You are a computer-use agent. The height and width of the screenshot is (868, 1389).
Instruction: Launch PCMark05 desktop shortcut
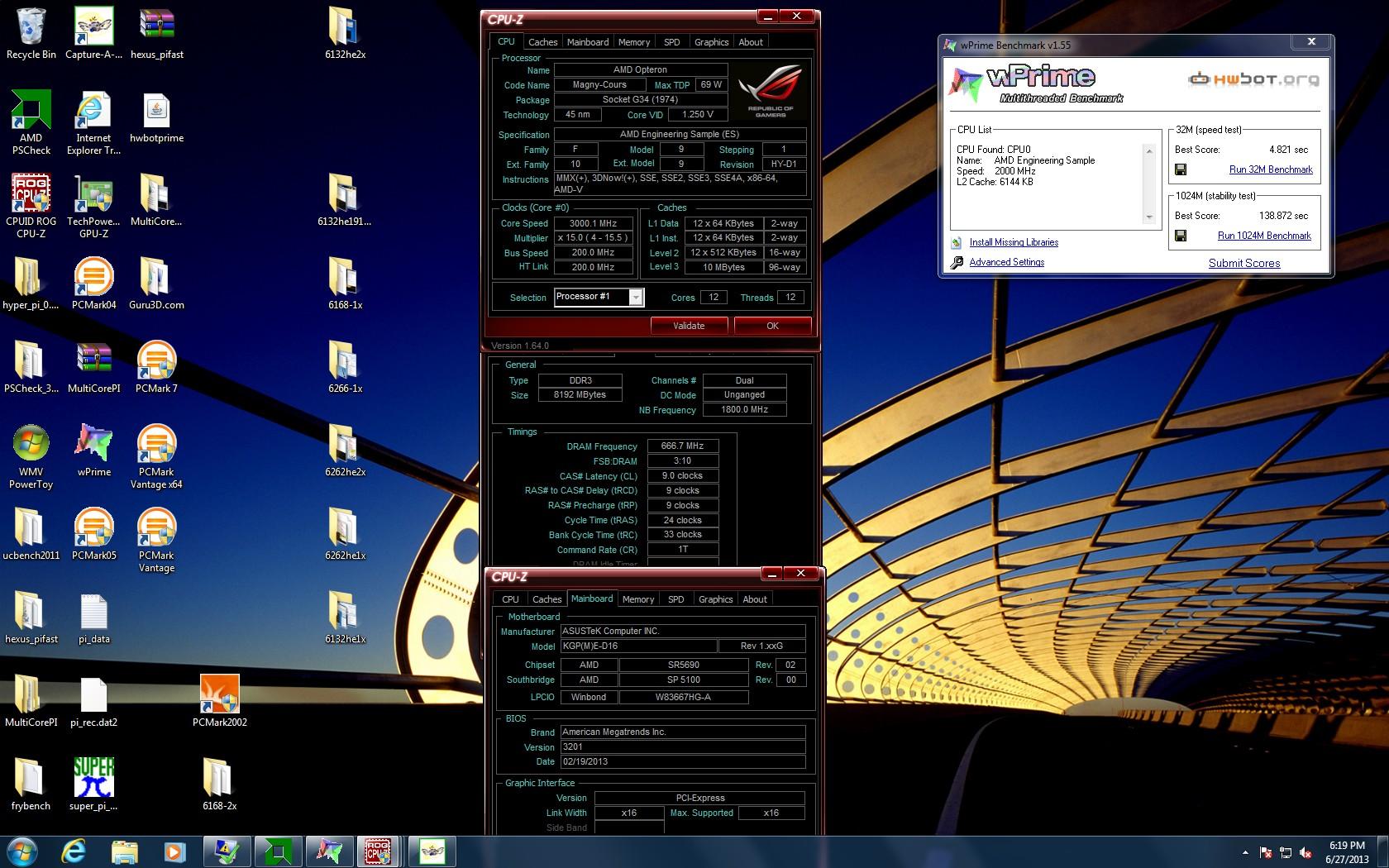[x=93, y=534]
